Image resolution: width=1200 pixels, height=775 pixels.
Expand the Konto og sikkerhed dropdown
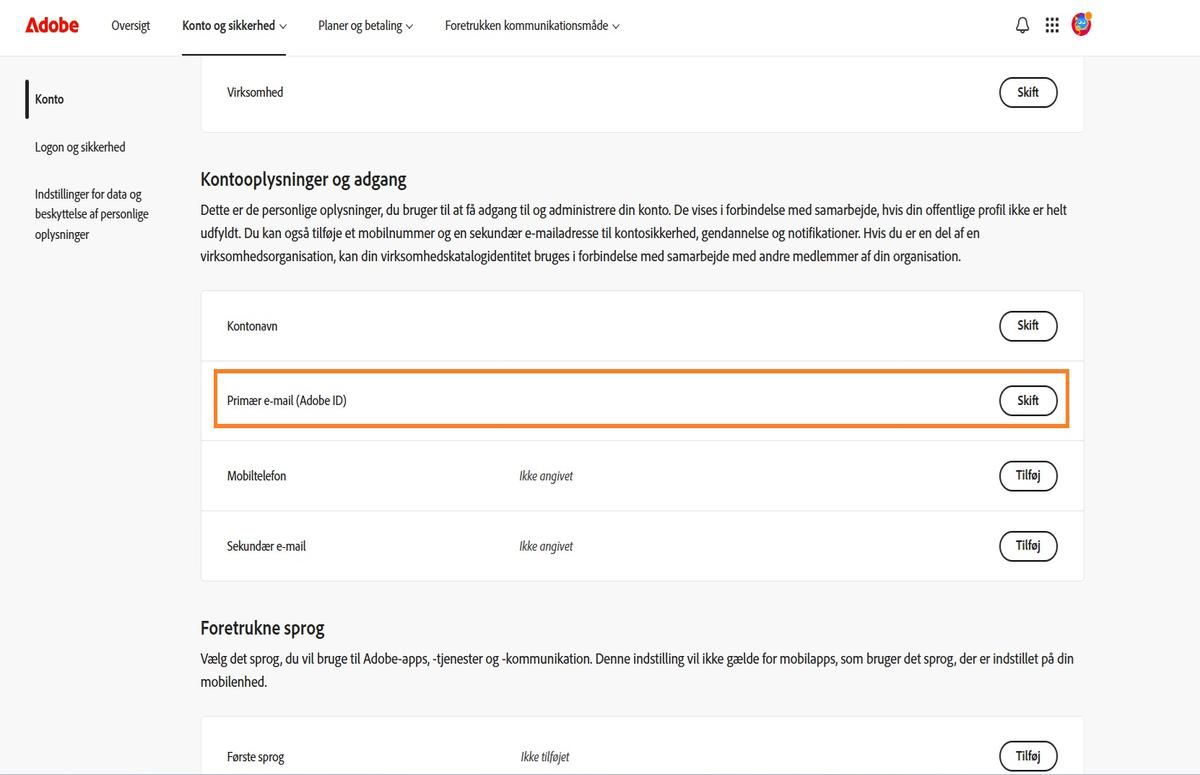pos(234,25)
